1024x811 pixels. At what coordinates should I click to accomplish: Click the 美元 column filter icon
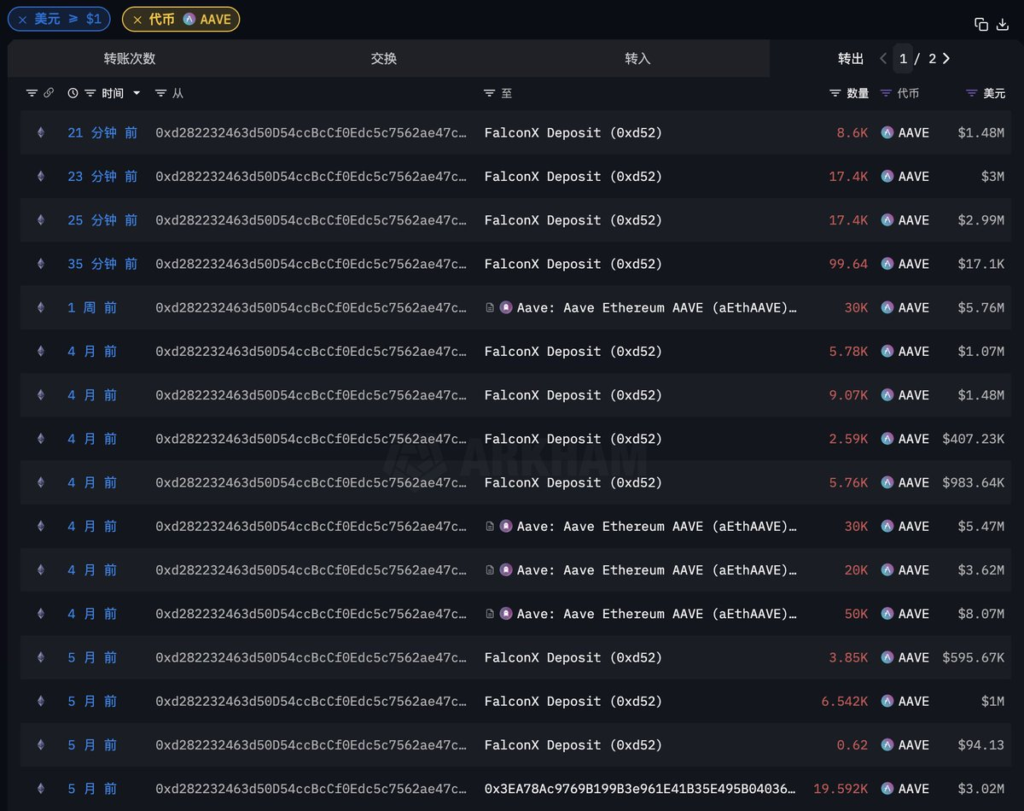(971, 93)
